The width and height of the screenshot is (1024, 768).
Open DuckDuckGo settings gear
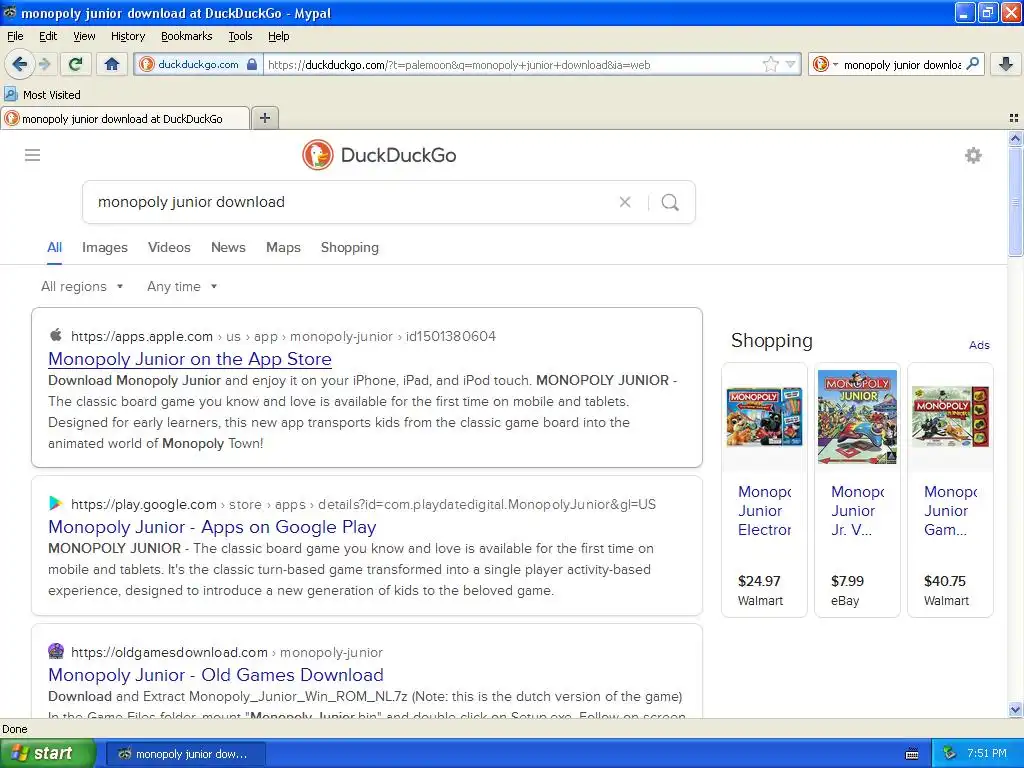(973, 155)
